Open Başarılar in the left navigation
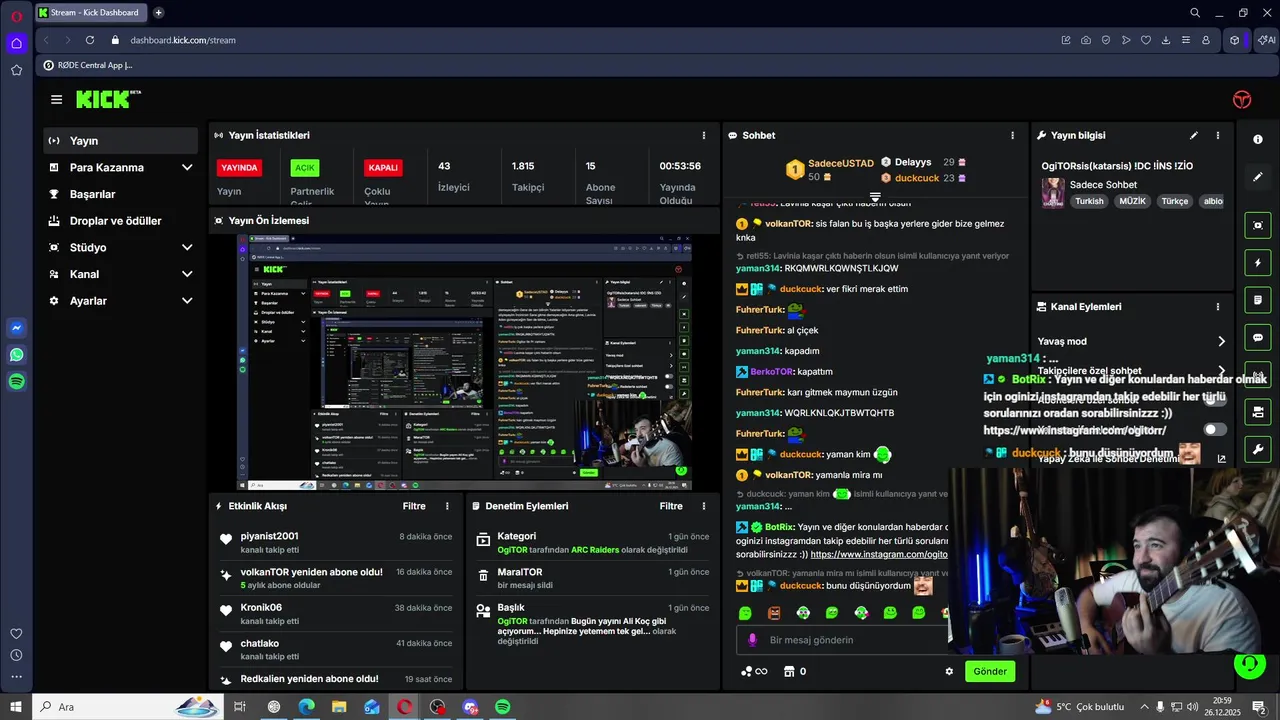Viewport: 1280px width, 720px height. [x=120, y=194]
